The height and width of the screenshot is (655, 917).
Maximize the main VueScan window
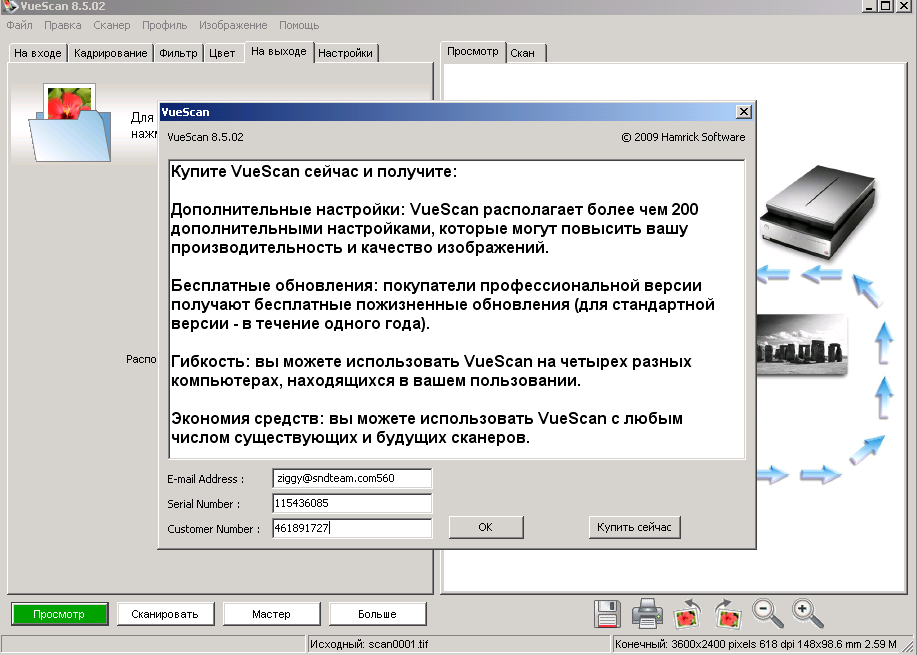[x=886, y=6]
